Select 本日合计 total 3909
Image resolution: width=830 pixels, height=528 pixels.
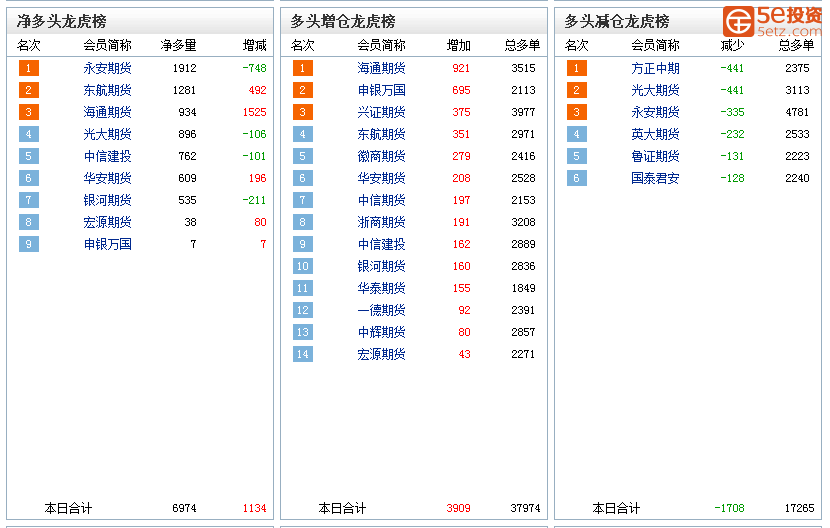pyautogui.click(x=458, y=508)
